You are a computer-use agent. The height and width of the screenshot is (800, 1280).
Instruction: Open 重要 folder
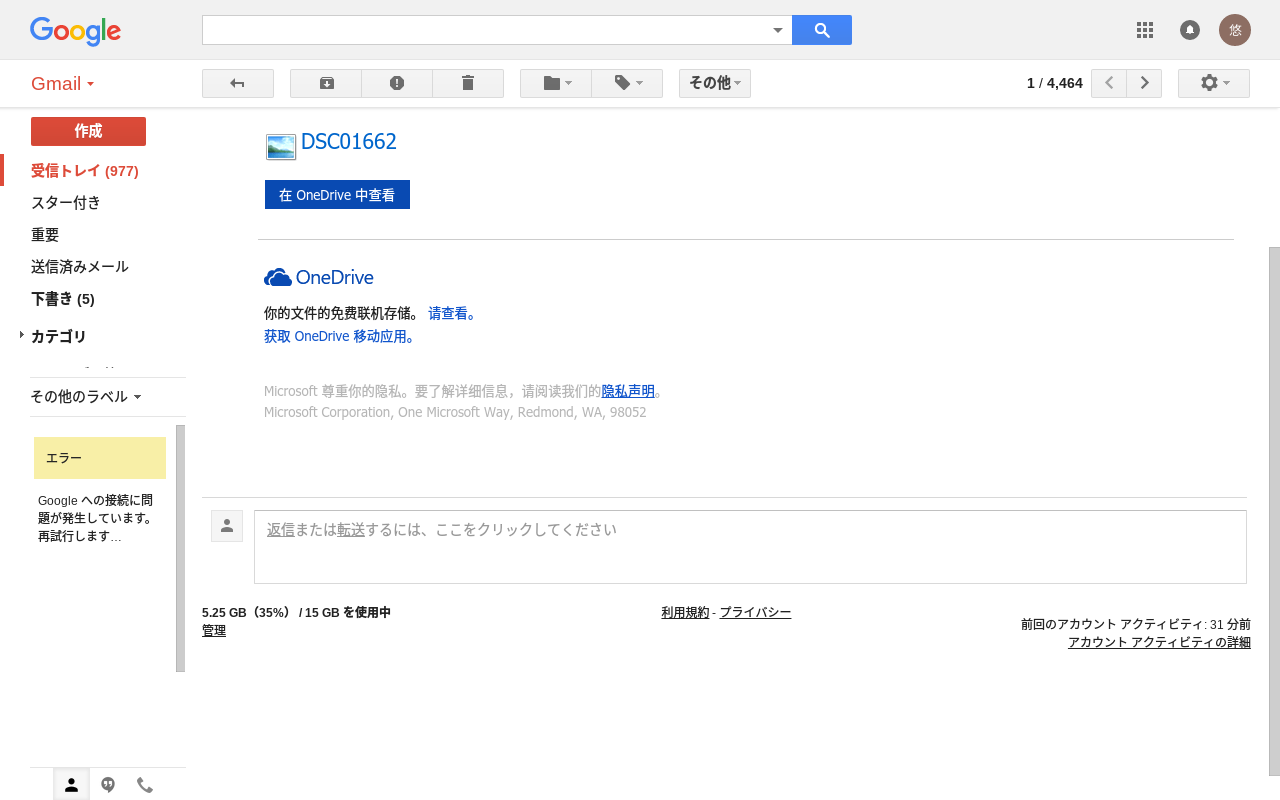click(45, 235)
